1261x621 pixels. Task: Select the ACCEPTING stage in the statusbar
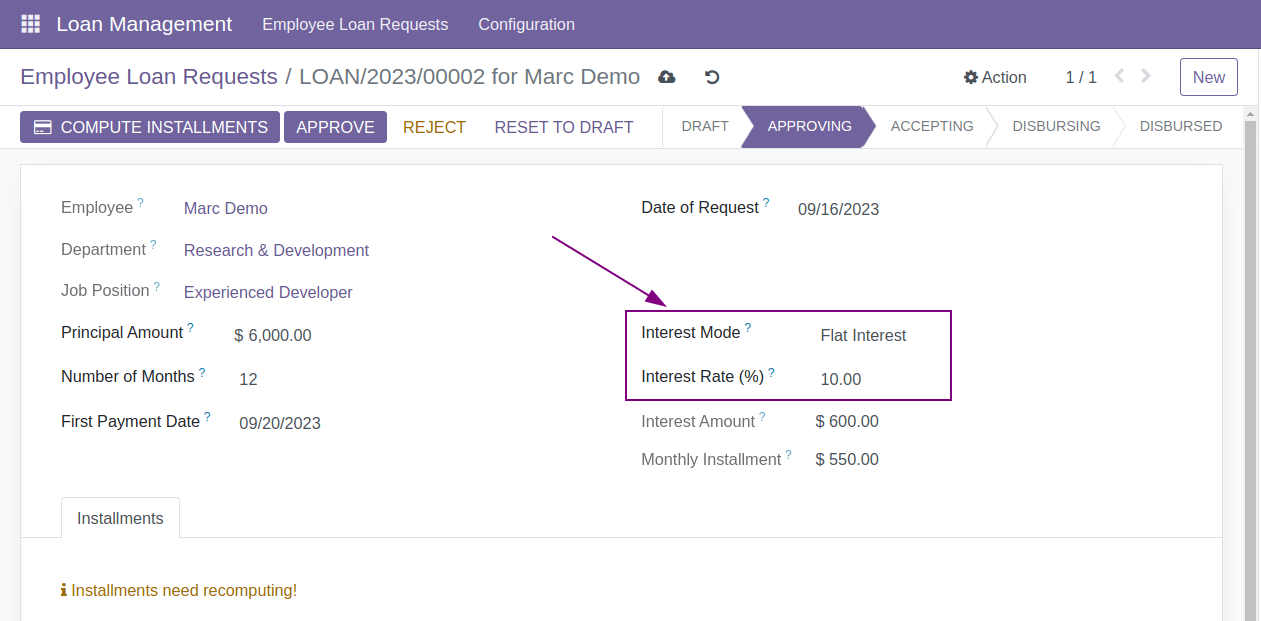(x=932, y=126)
